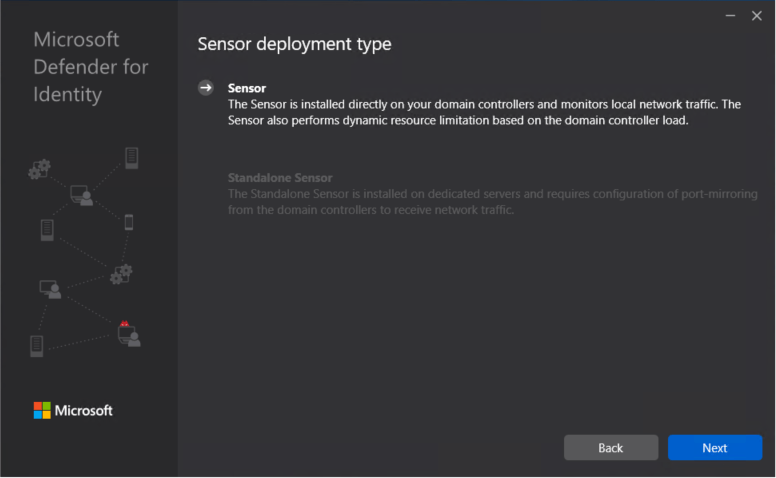The width and height of the screenshot is (776, 478).
Task: Click the Sensor deployment type heading
Action: (294, 44)
